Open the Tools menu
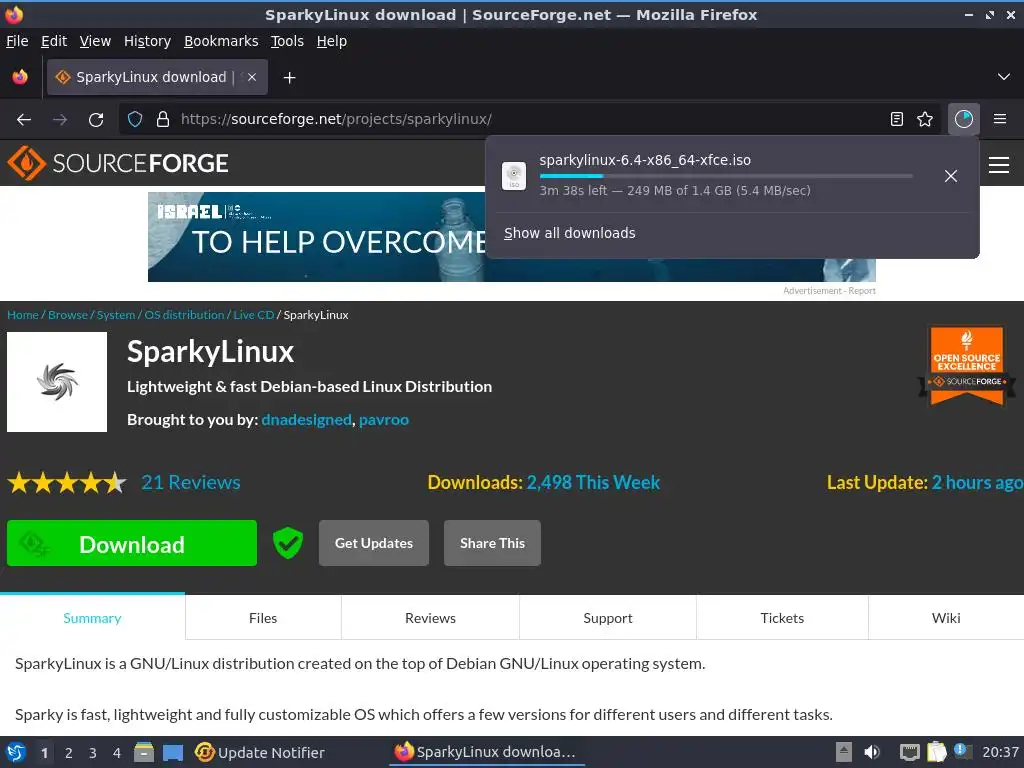 pos(287,41)
